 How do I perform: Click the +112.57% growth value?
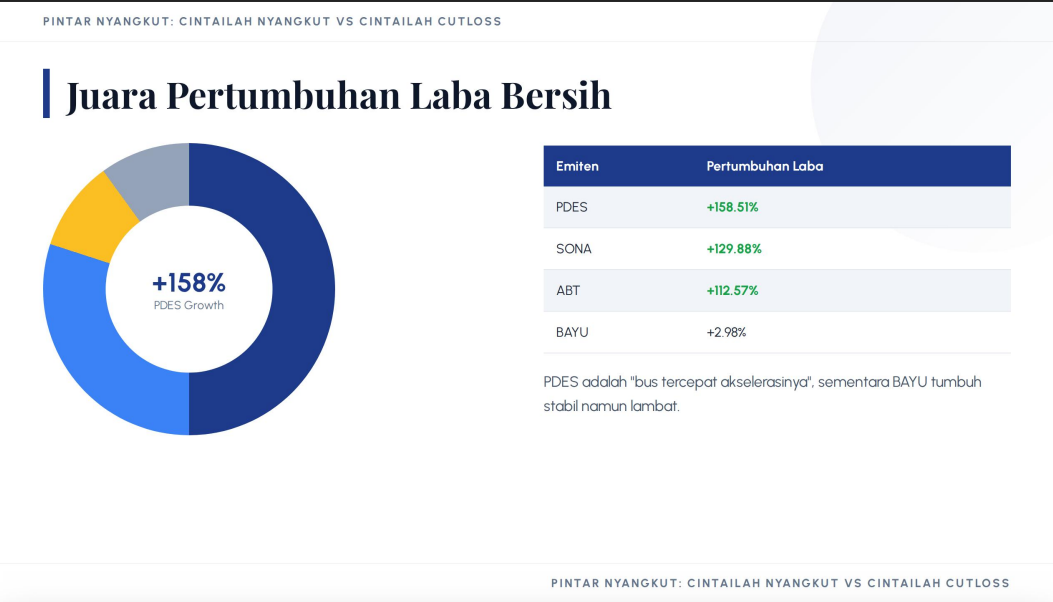732,291
